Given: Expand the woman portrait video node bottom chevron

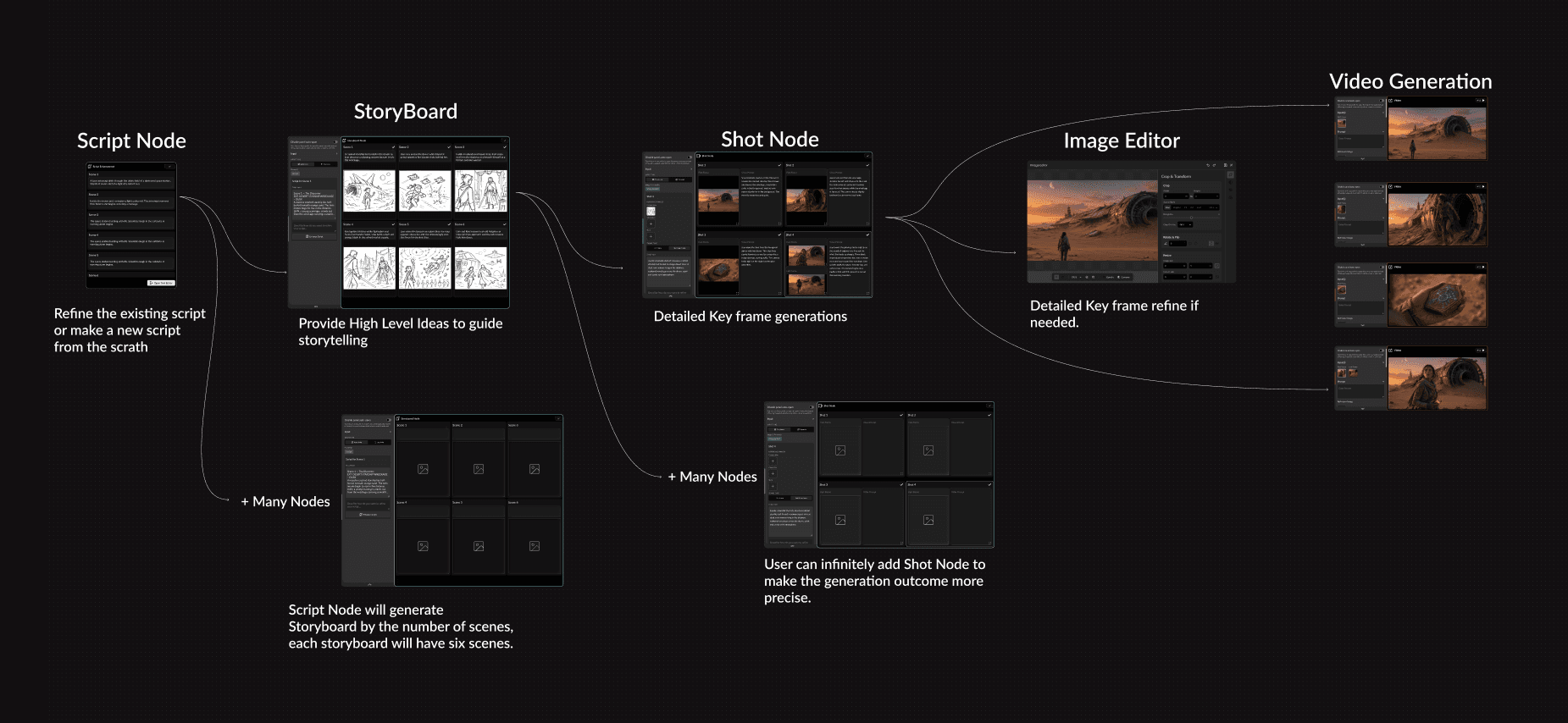Looking at the screenshot, I should pos(1362,409).
